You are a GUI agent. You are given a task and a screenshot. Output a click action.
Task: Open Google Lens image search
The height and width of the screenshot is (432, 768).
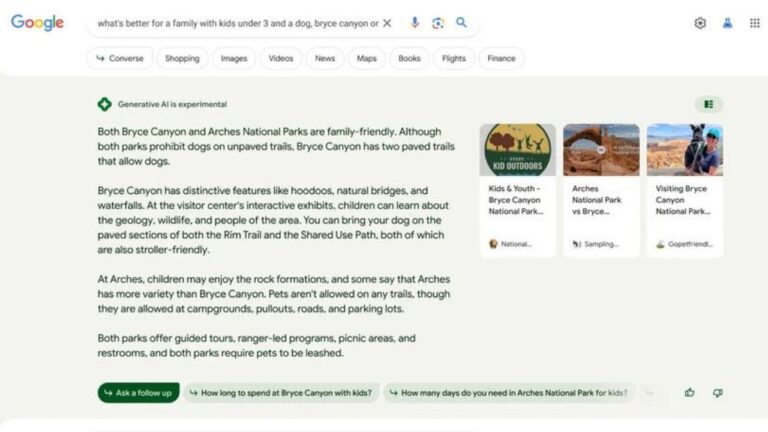(x=438, y=23)
